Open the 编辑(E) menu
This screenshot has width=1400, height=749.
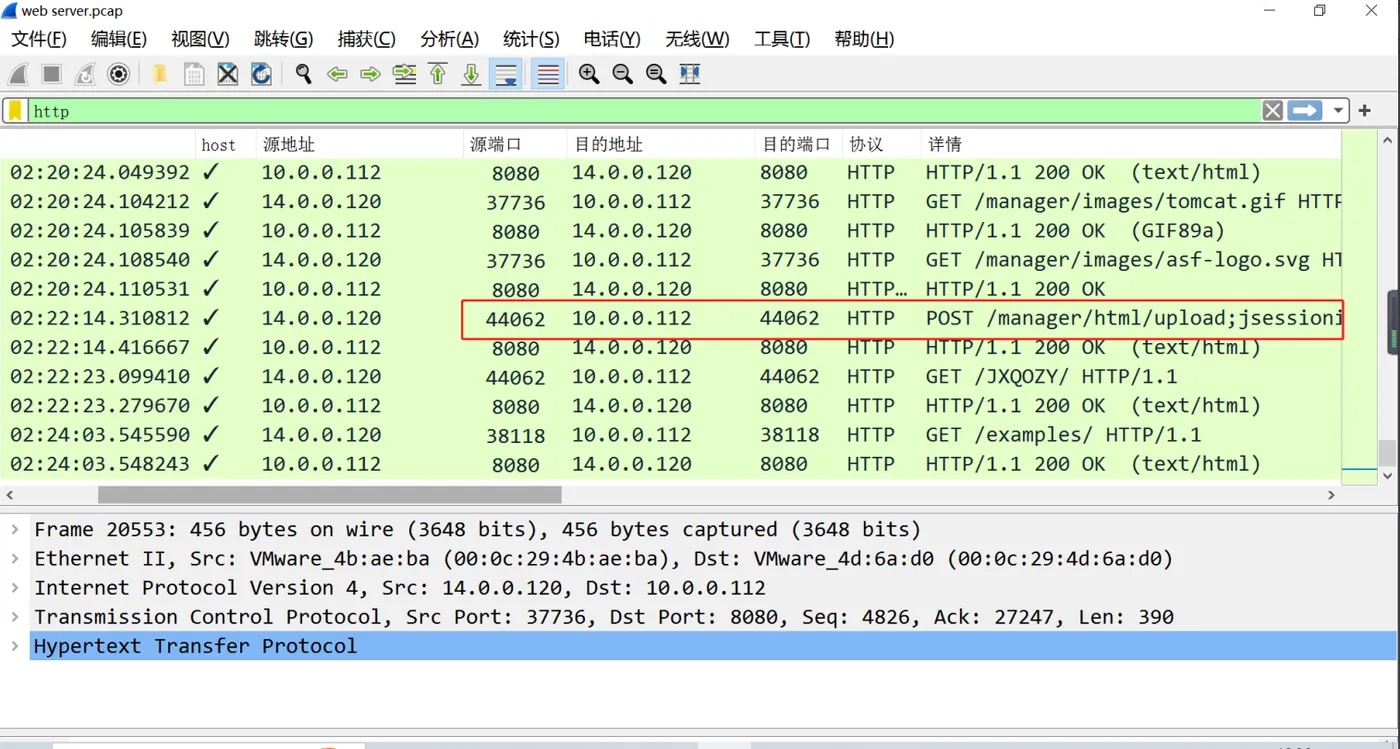(x=119, y=39)
